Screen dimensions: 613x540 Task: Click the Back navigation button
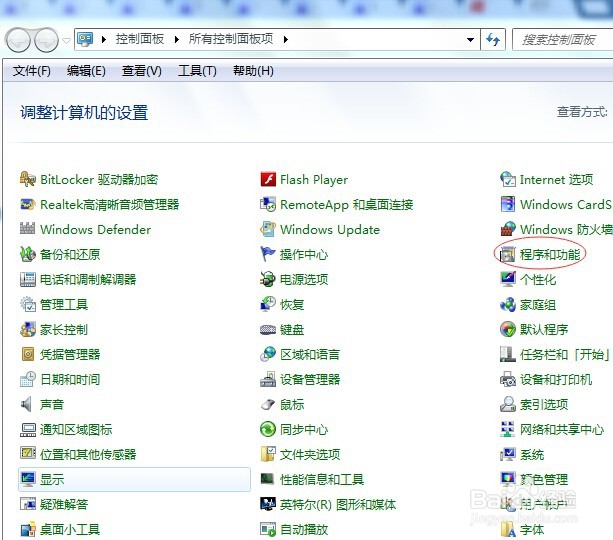click(17, 40)
